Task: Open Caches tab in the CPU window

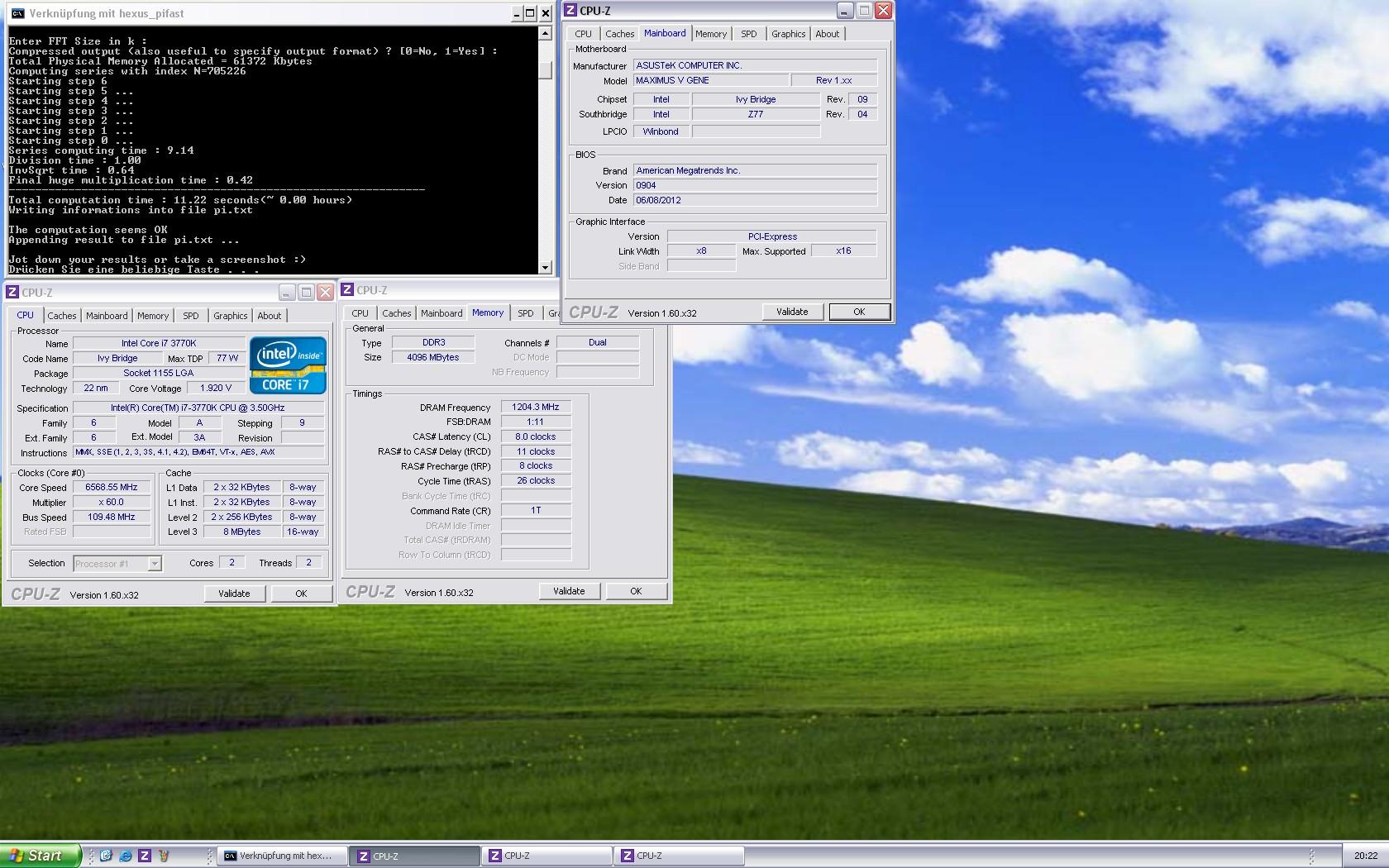Action: click(x=61, y=316)
